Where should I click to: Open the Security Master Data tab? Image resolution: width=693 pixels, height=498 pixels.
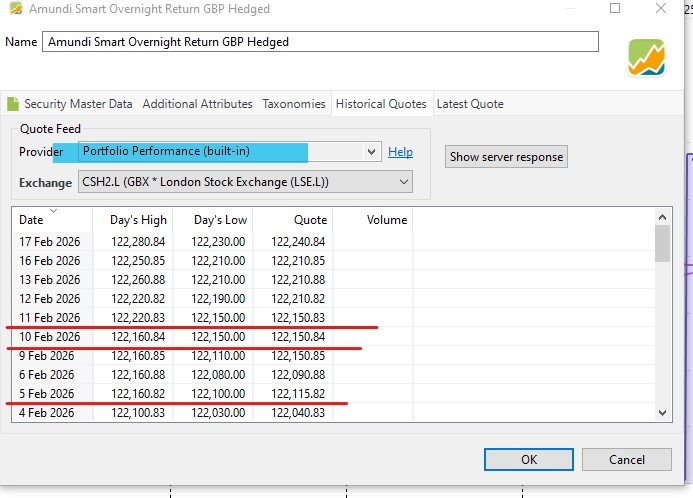70,104
